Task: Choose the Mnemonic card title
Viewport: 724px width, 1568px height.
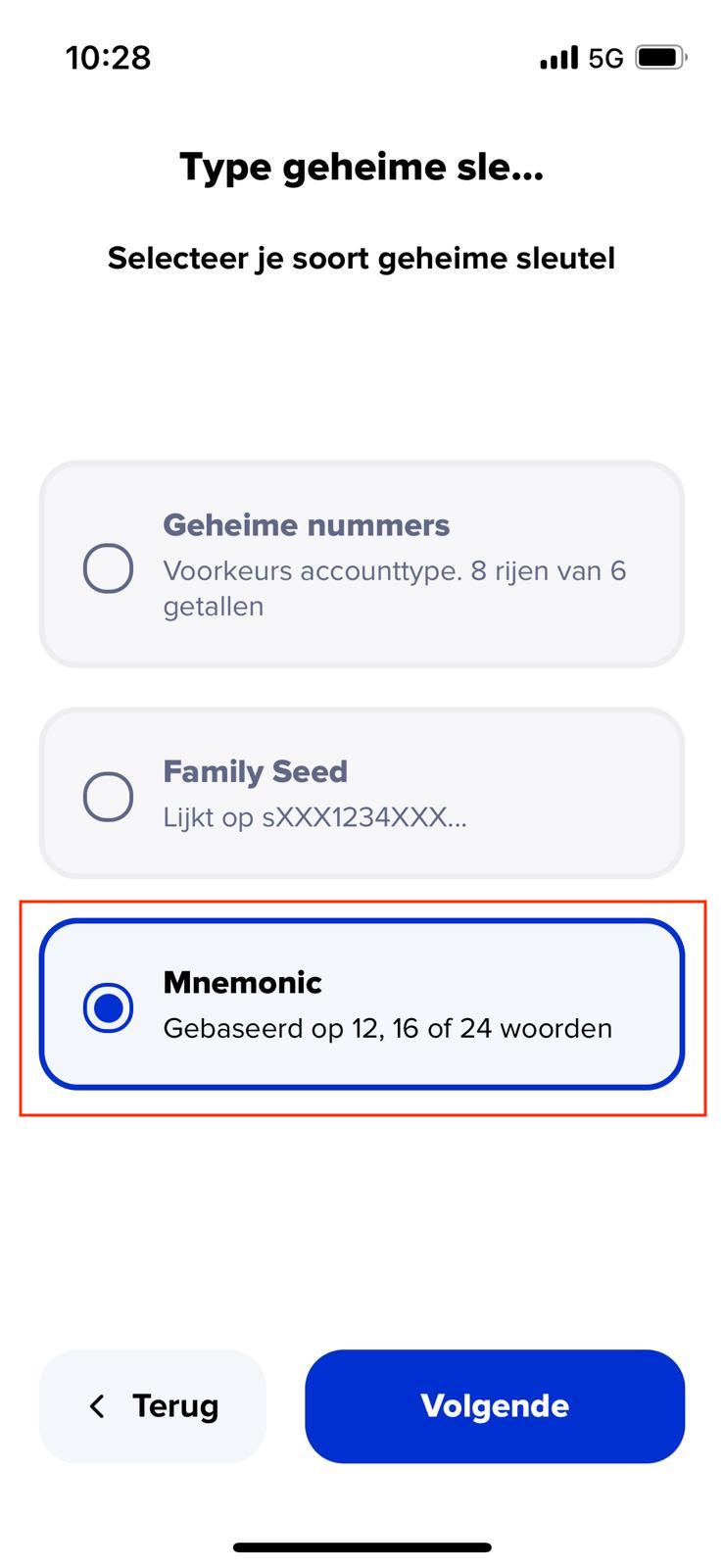Action: point(242,982)
